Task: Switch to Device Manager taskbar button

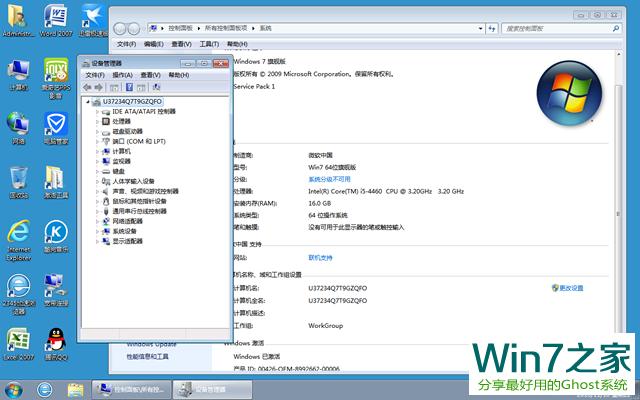Action: tap(212, 390)
